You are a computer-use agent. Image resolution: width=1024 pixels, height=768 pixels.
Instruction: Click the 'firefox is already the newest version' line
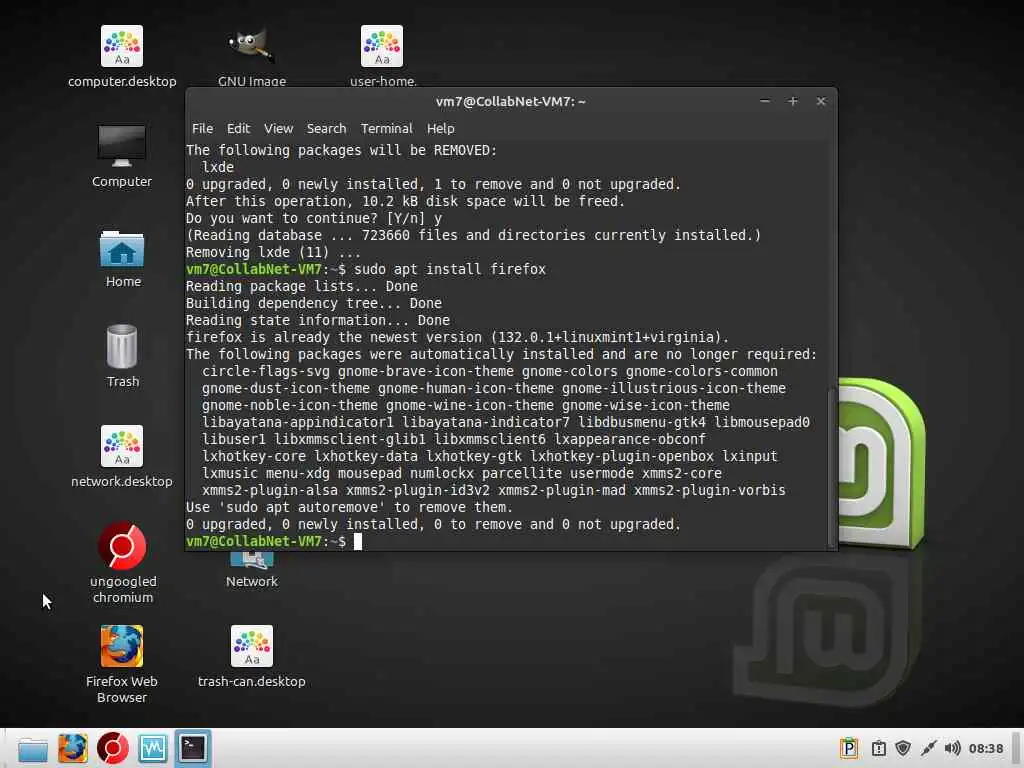(457, 337)
